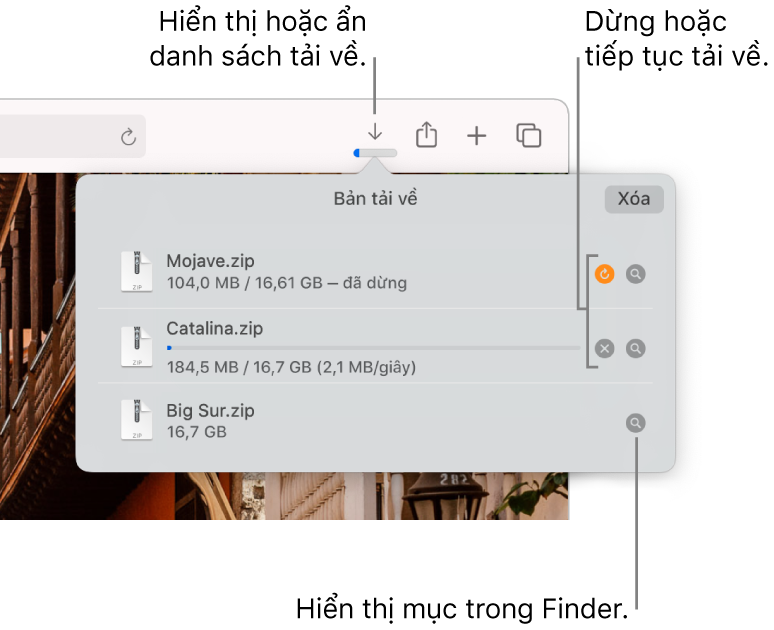
Task: Click the Catalina.zip file name
Action: point(215,328)
